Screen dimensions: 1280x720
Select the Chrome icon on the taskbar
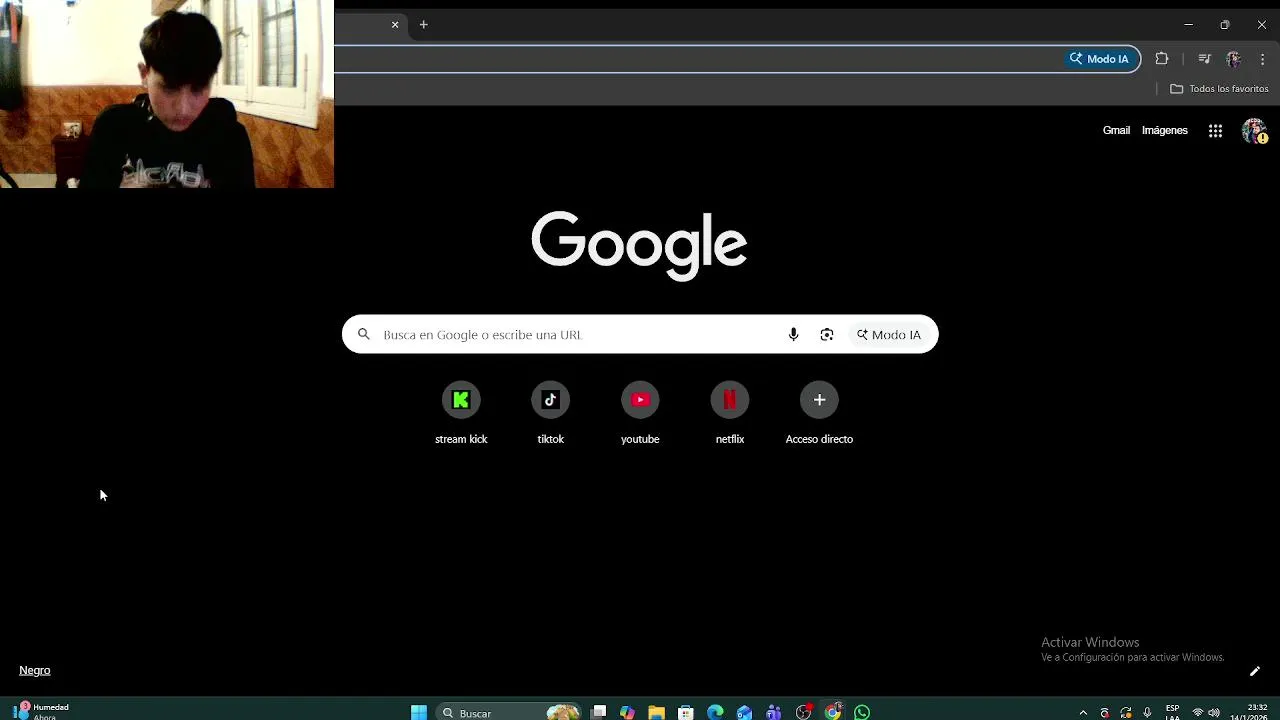pos(833,713)
